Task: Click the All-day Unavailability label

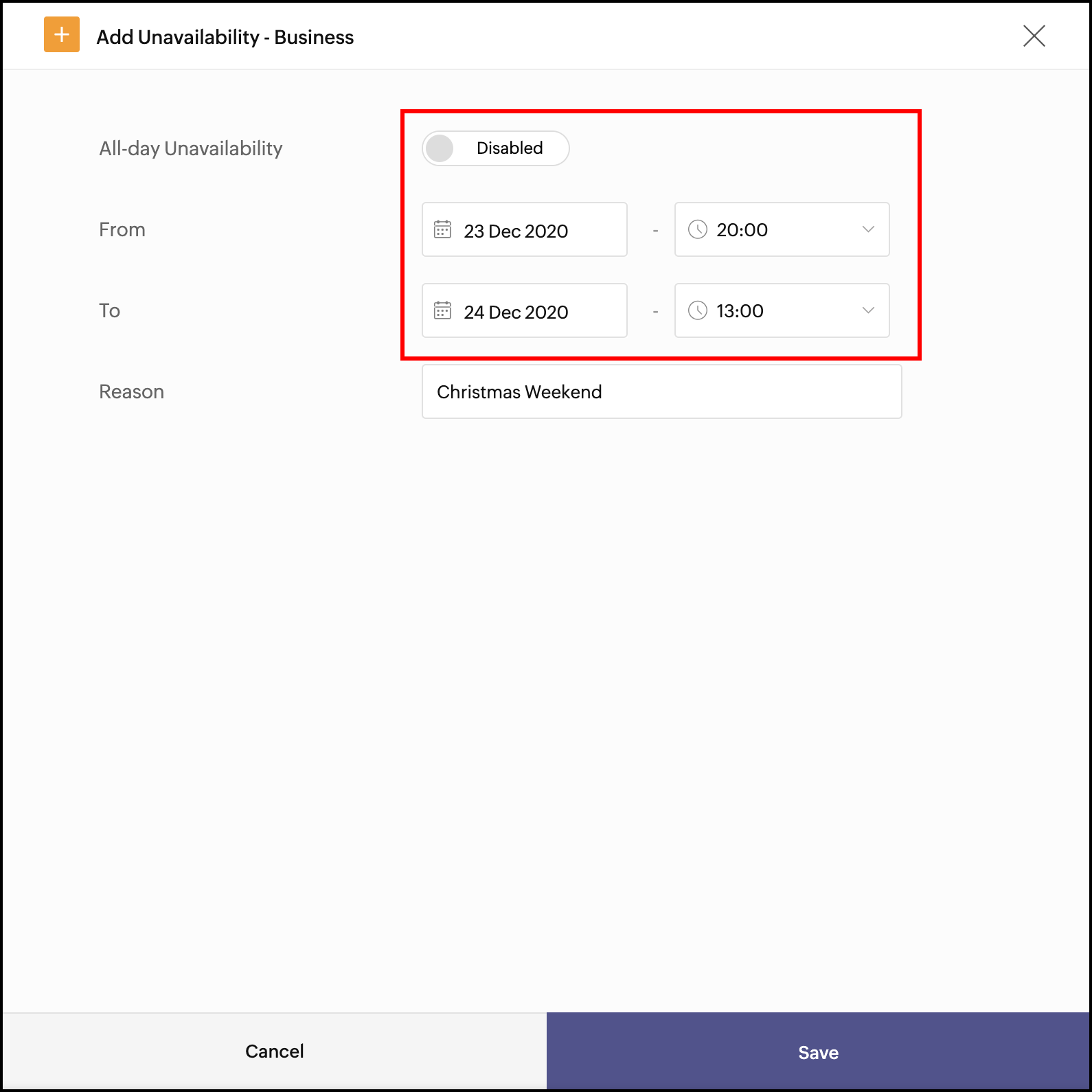Action: click(191, 148)
